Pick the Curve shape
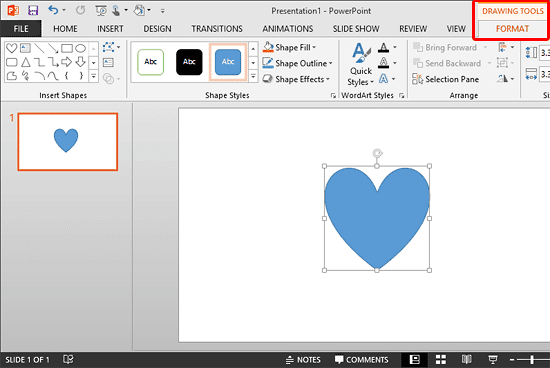 click(53, 76)
